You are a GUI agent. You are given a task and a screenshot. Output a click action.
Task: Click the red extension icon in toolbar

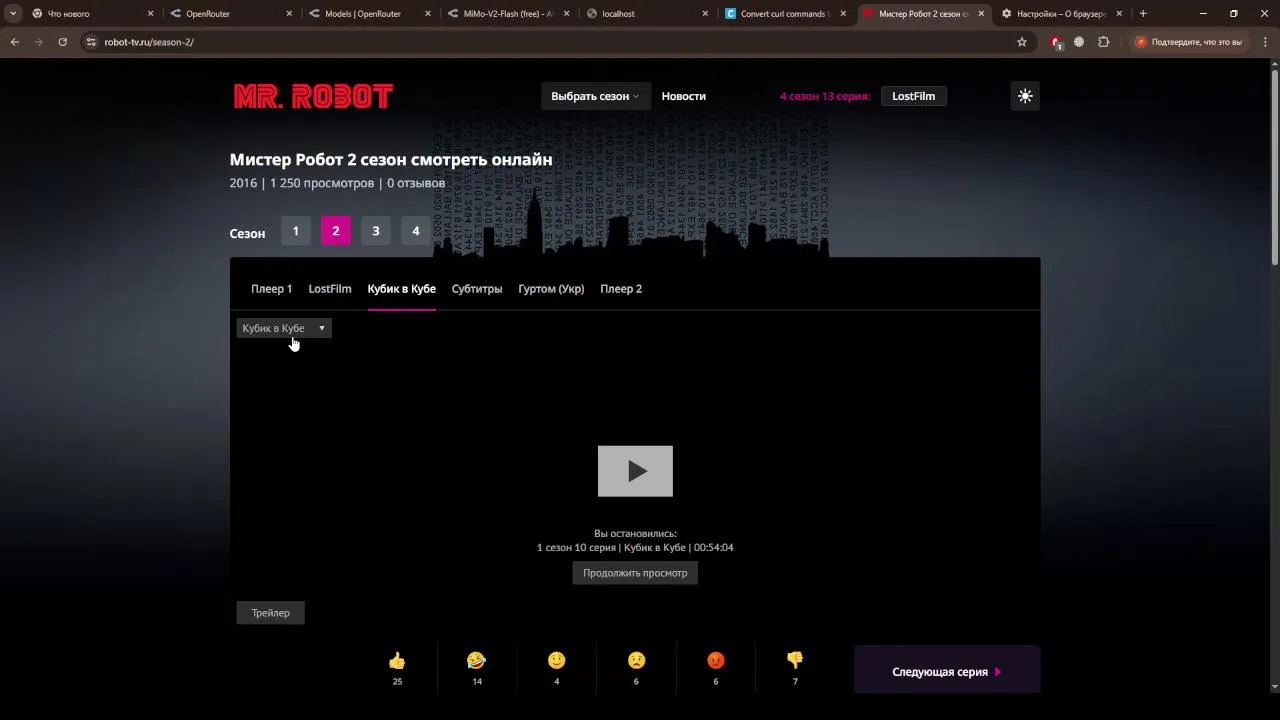(1056, 42)
